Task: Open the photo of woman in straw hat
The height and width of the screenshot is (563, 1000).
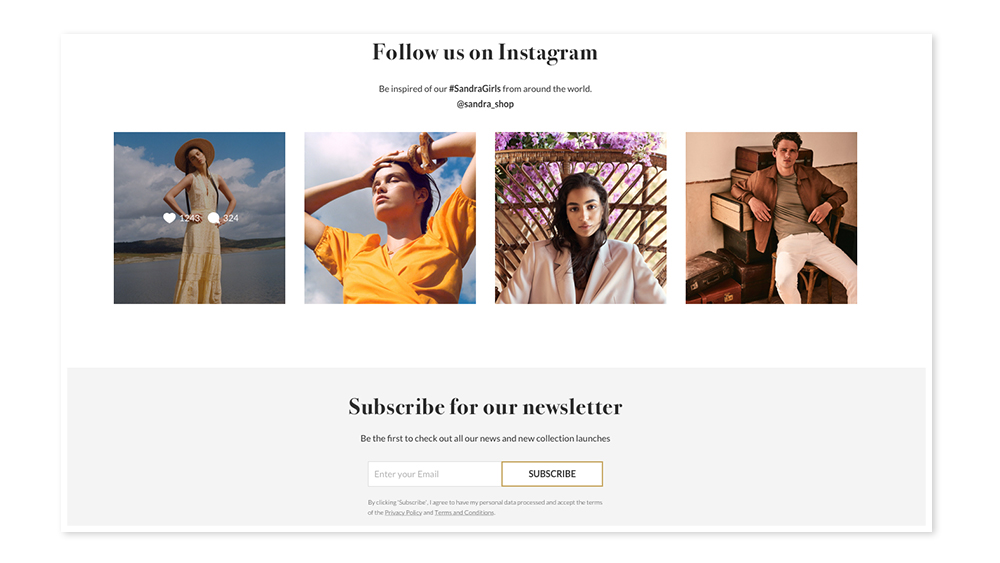Action: click(200, 218)
